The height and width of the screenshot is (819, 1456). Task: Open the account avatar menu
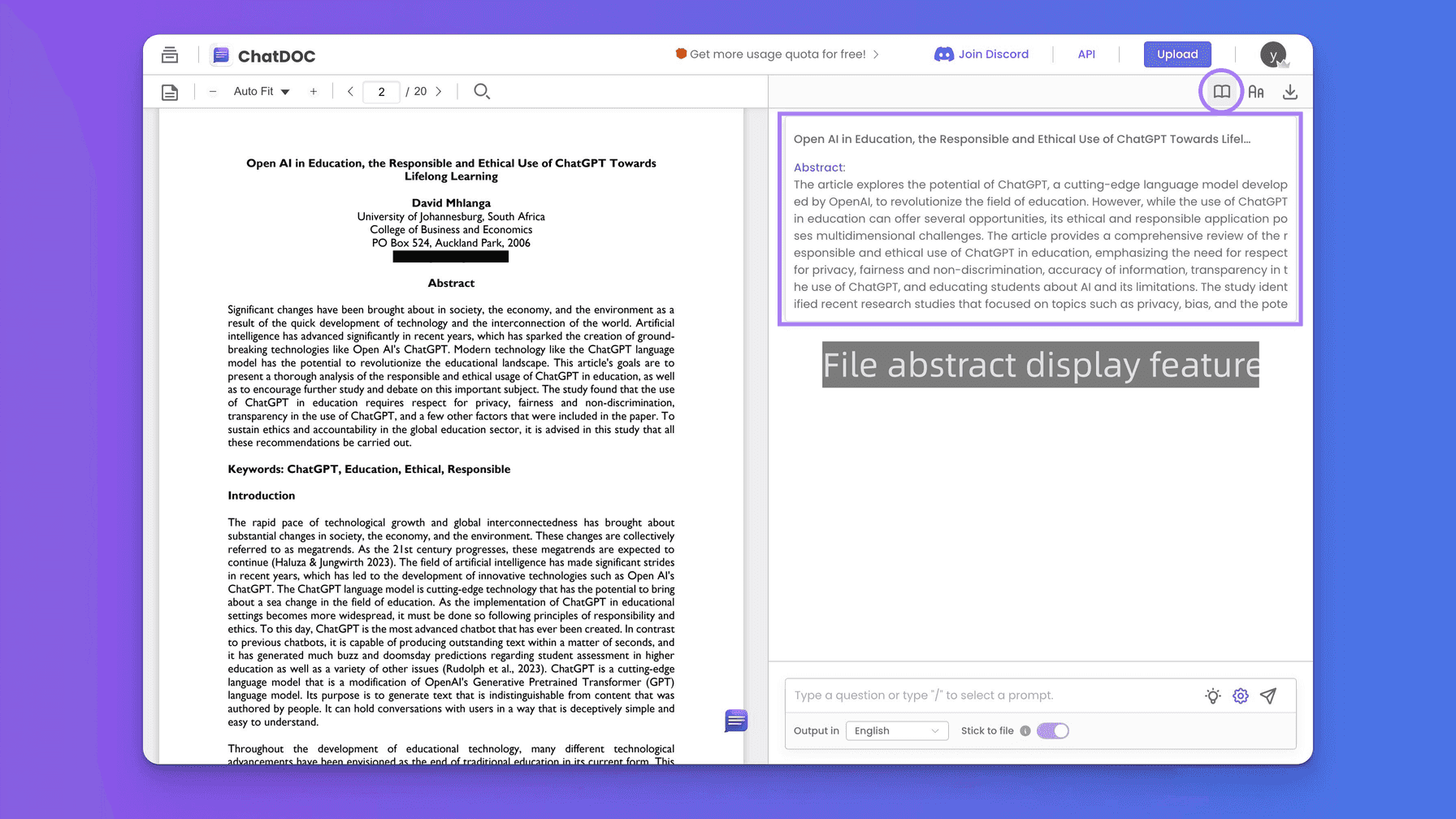pos(1273,54)
